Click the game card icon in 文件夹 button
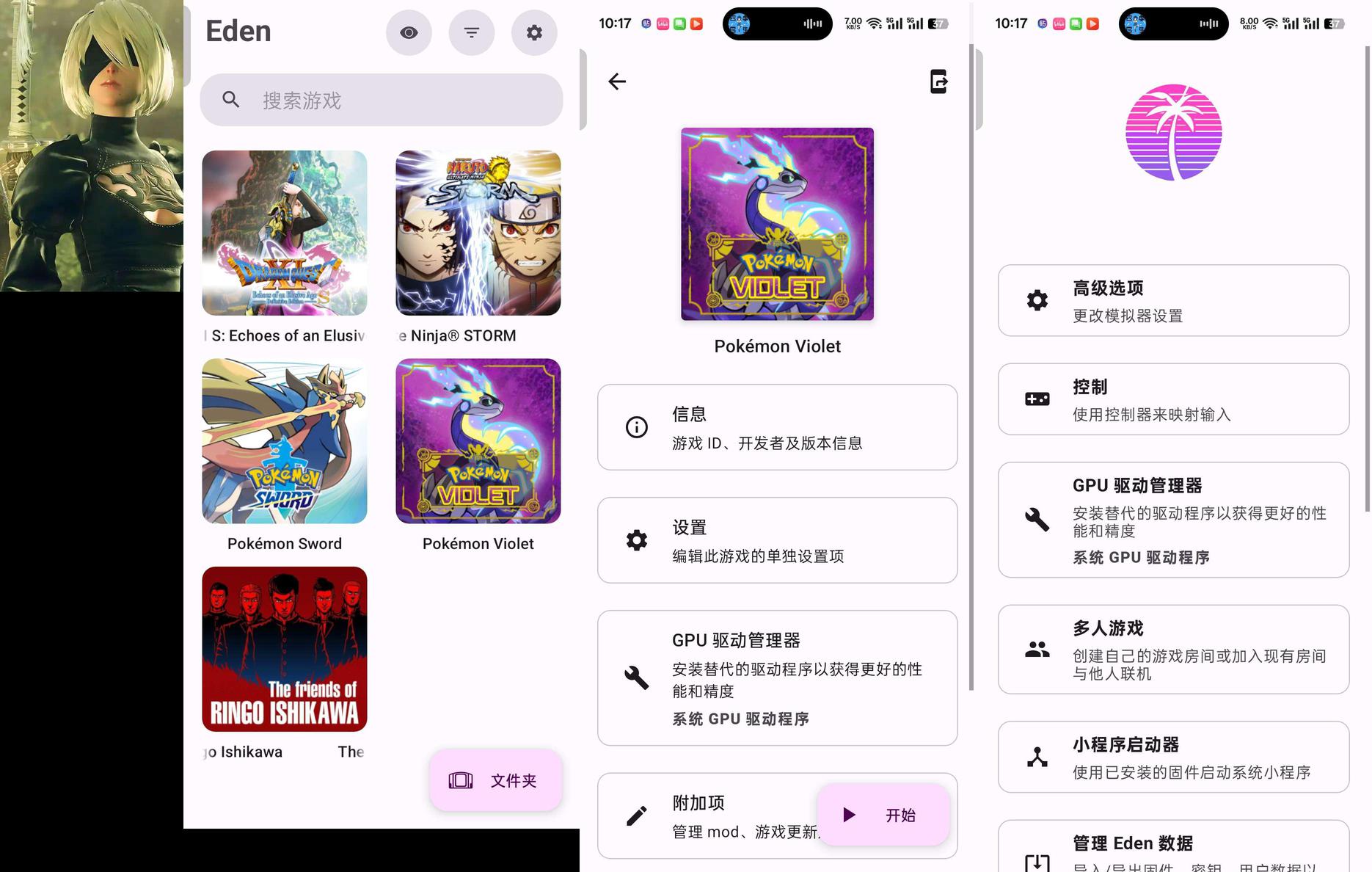Screen dimensions: 1372x872 point(461,780)
